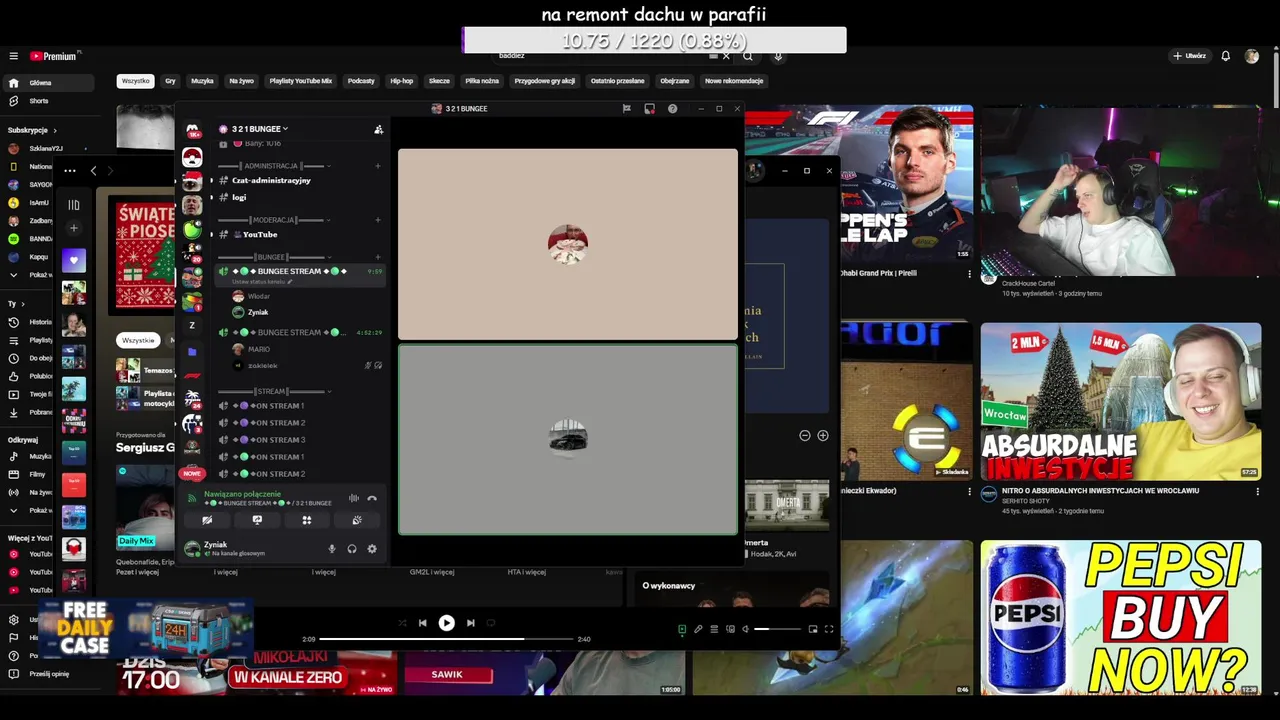Open Discord user settings gear
Screen dimensions: 1280x720
click(x=372, y=549)
